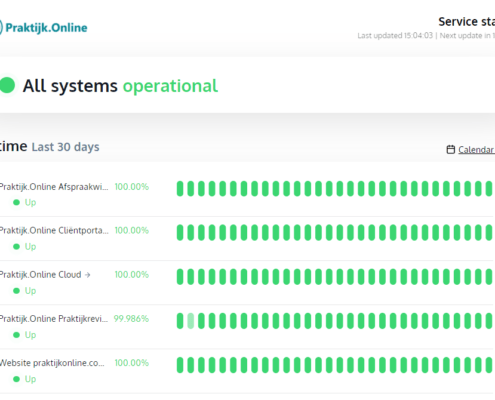Viewport: 495px width, 400px height.
Task: Click the calendar icon beside Calendar
Action: [451, 149]
